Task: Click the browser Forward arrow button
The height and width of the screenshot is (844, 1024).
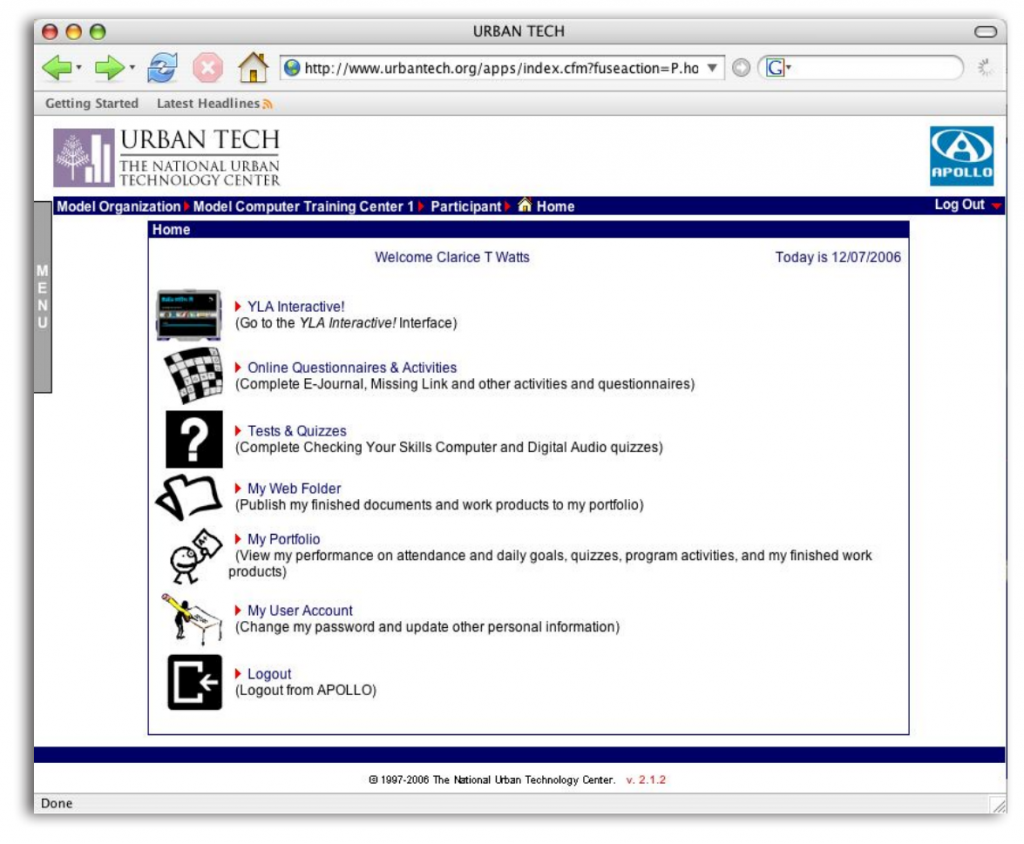Action: (109, 67)
